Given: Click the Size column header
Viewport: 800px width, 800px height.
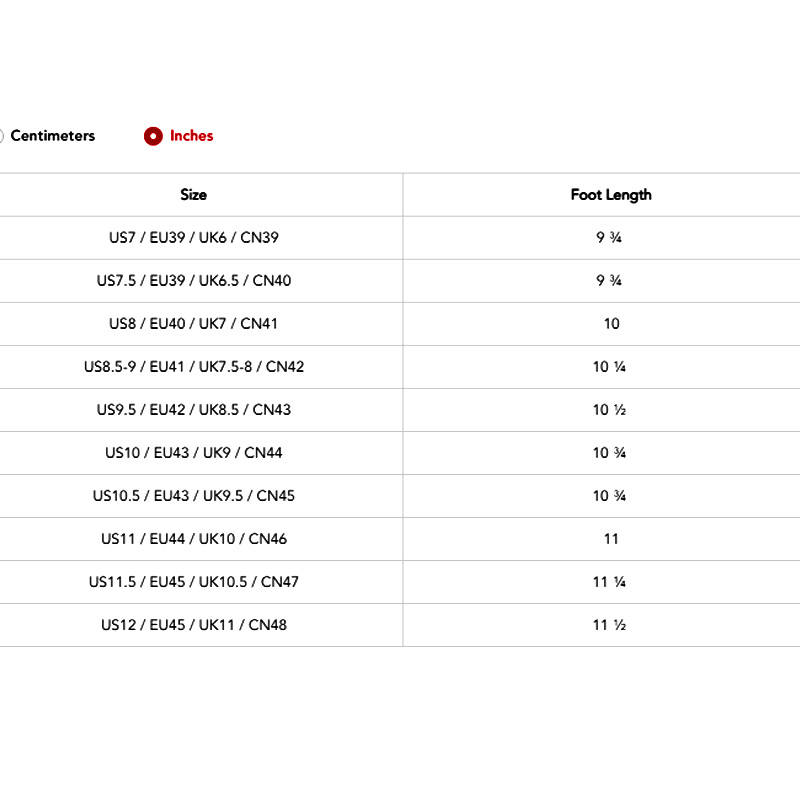Looking at the screenshot, I should (x=194, y=195).
